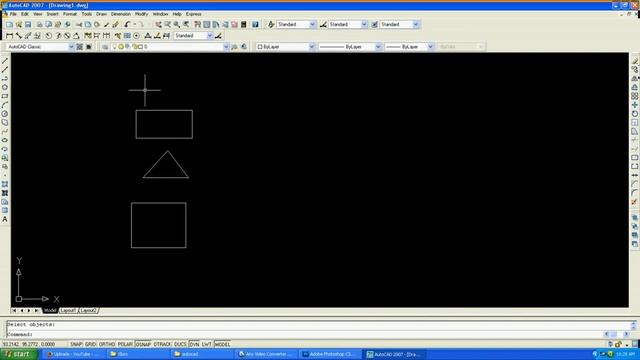Select the Angular Dimension tool
640x360 pixels.
[x=76, y=36]
